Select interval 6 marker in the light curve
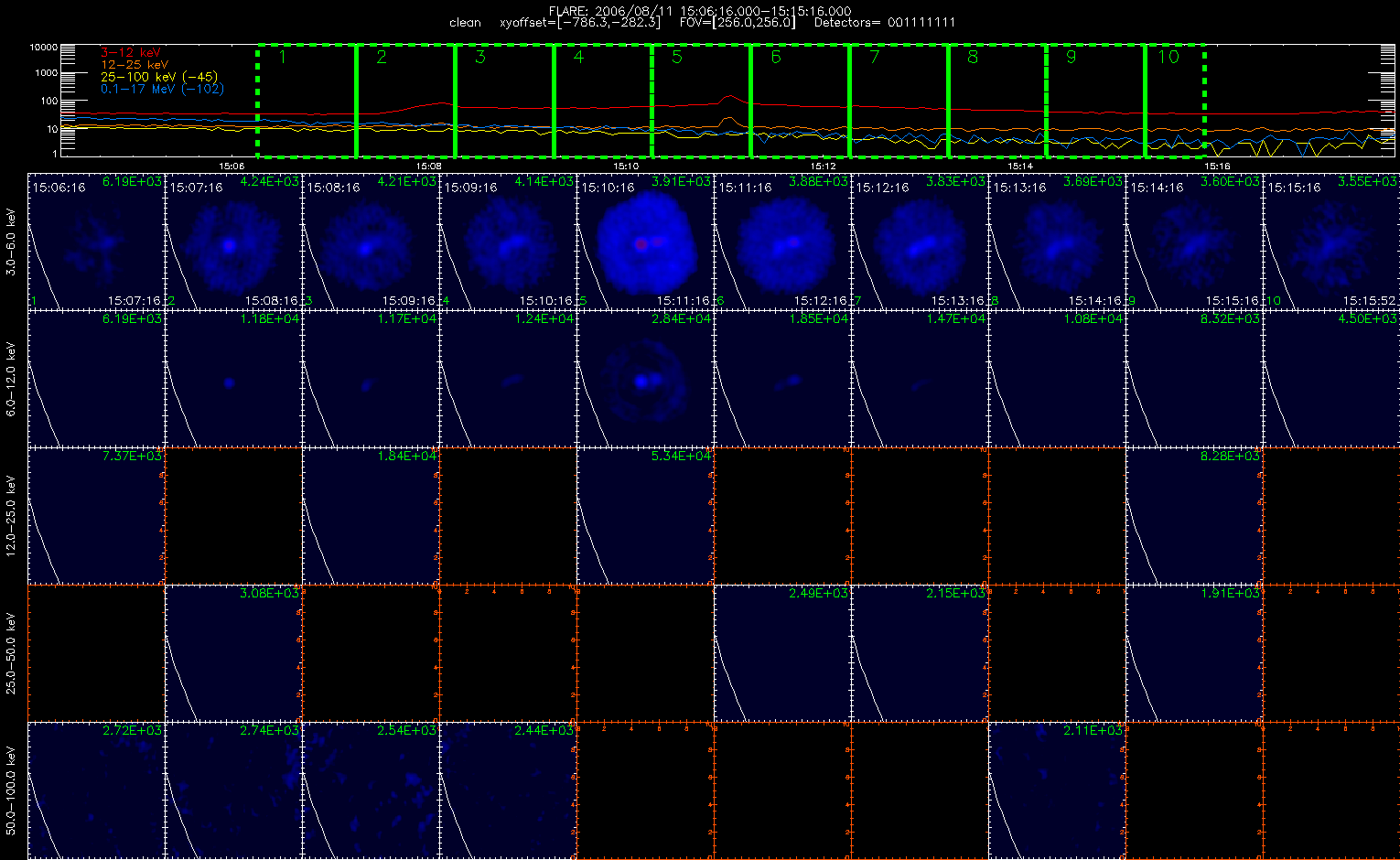Screen dimensions: 1400x860 click(776, 58)
